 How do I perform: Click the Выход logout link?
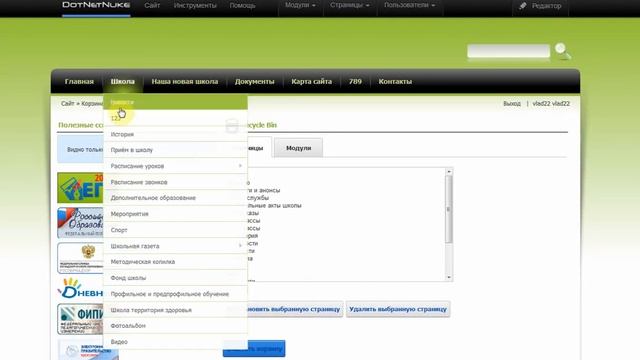coord(512,104)
